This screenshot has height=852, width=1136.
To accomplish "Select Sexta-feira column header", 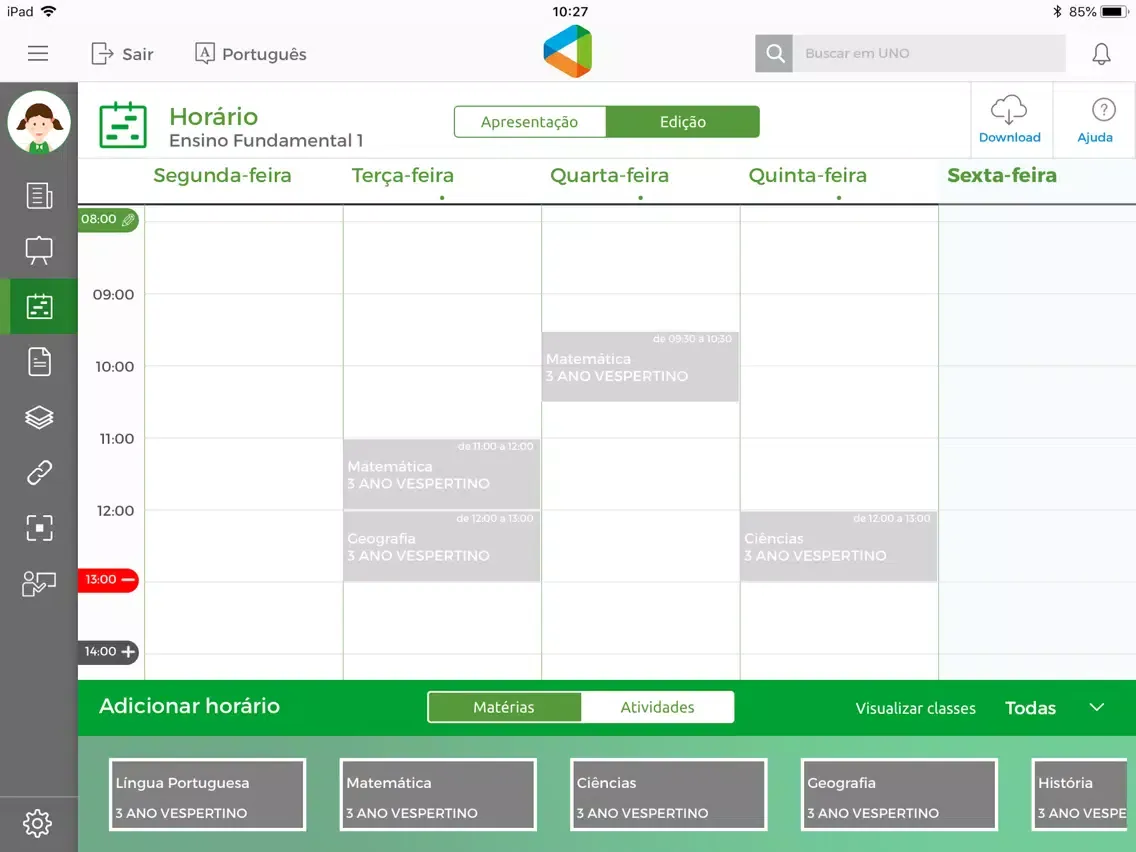I will pos(1002,175).
